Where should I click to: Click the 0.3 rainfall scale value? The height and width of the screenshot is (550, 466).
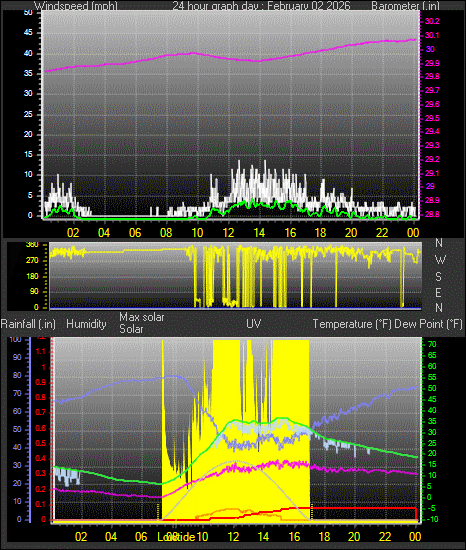[41, 474]
